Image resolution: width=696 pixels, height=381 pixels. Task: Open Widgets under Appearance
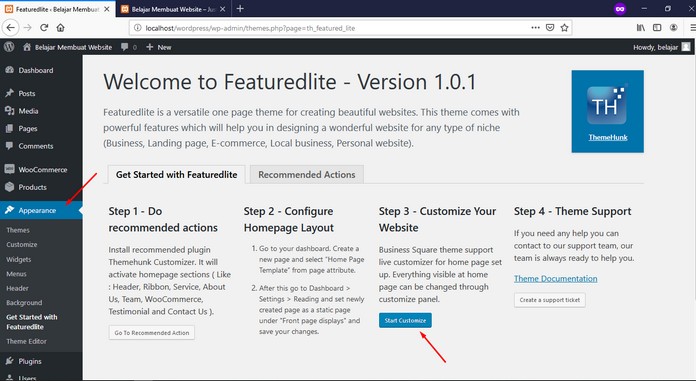point(19,259)
